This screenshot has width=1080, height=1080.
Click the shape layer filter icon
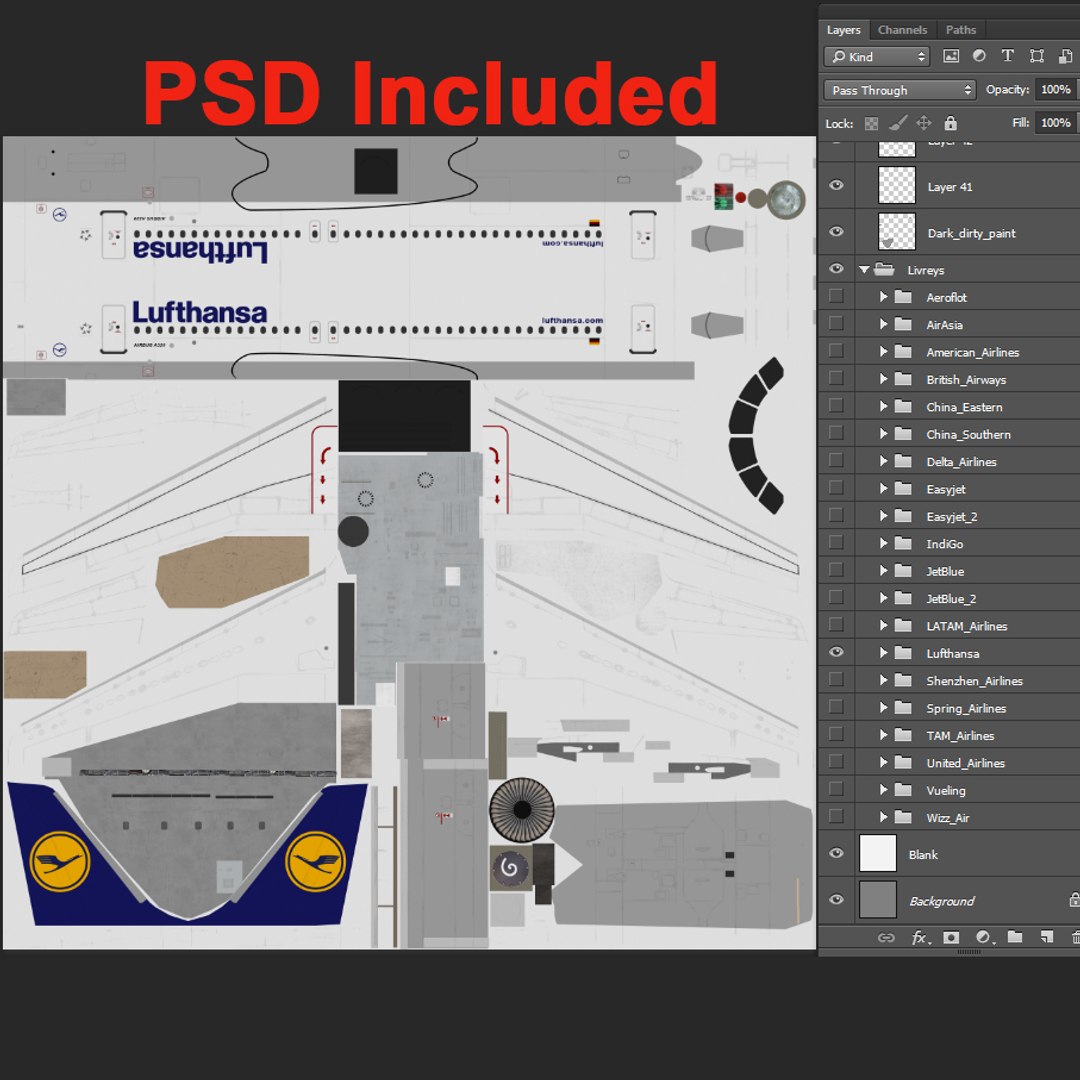(1037, 56)
